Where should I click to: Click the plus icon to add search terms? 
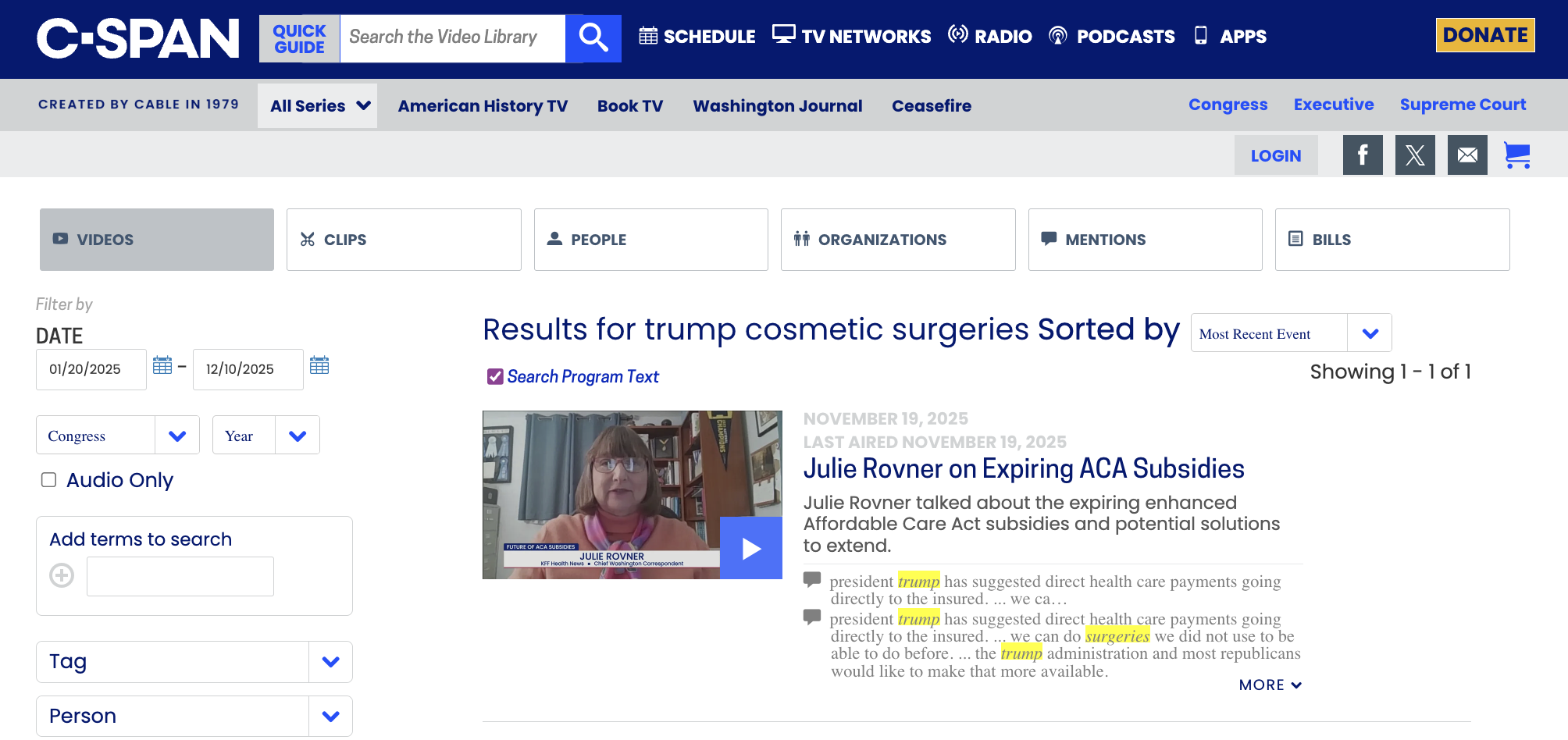tap(62, 575)
